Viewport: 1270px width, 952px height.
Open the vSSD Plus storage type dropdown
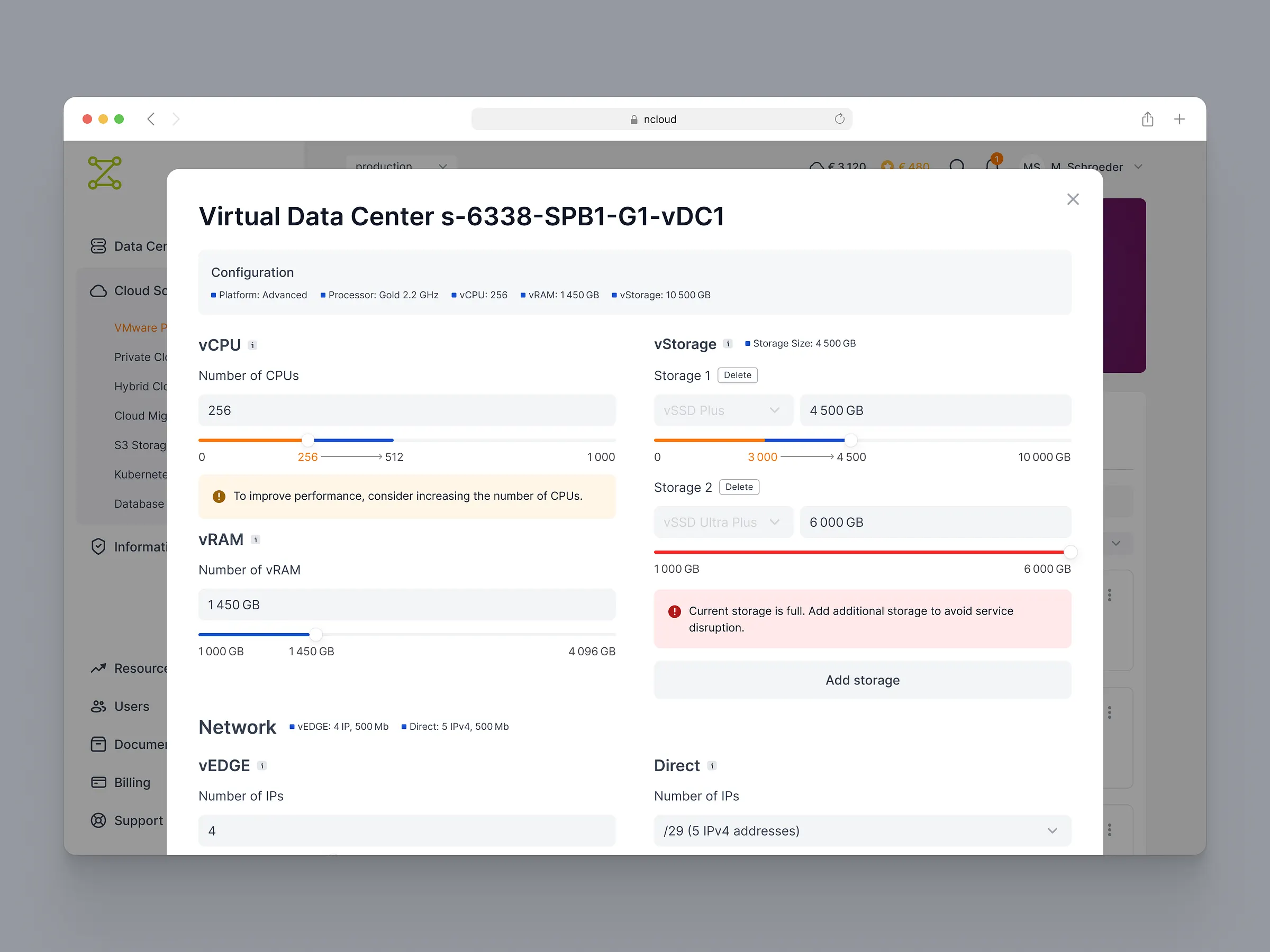(x=723, y=410)
